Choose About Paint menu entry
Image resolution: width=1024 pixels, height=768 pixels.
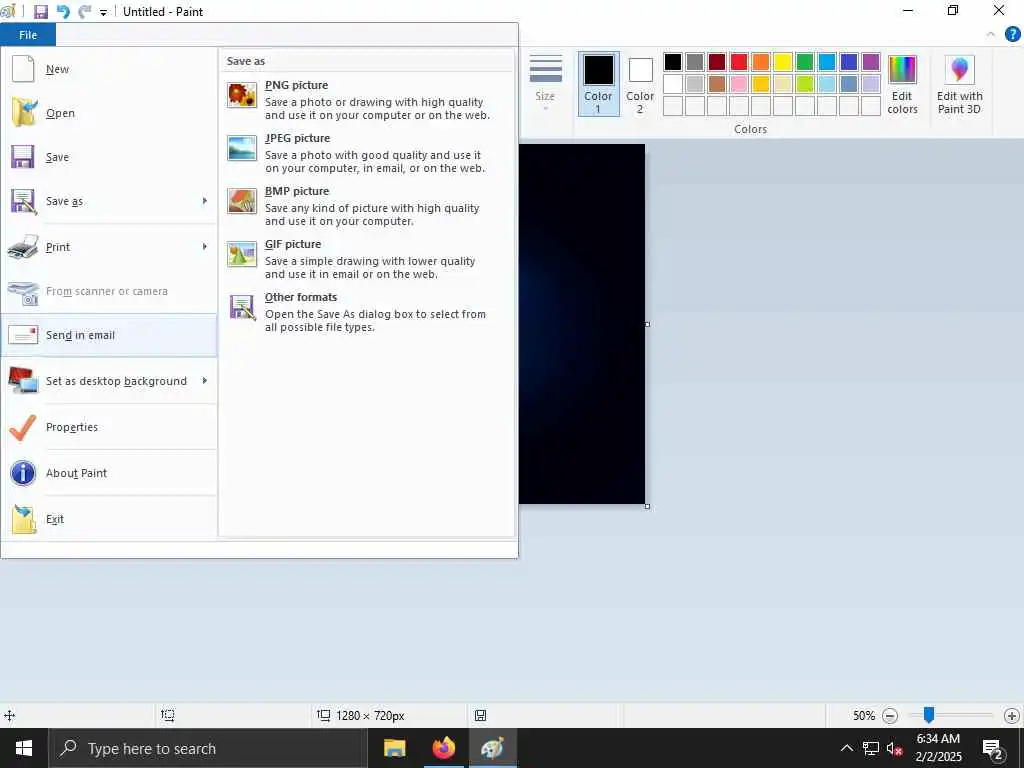pos(108,473)
